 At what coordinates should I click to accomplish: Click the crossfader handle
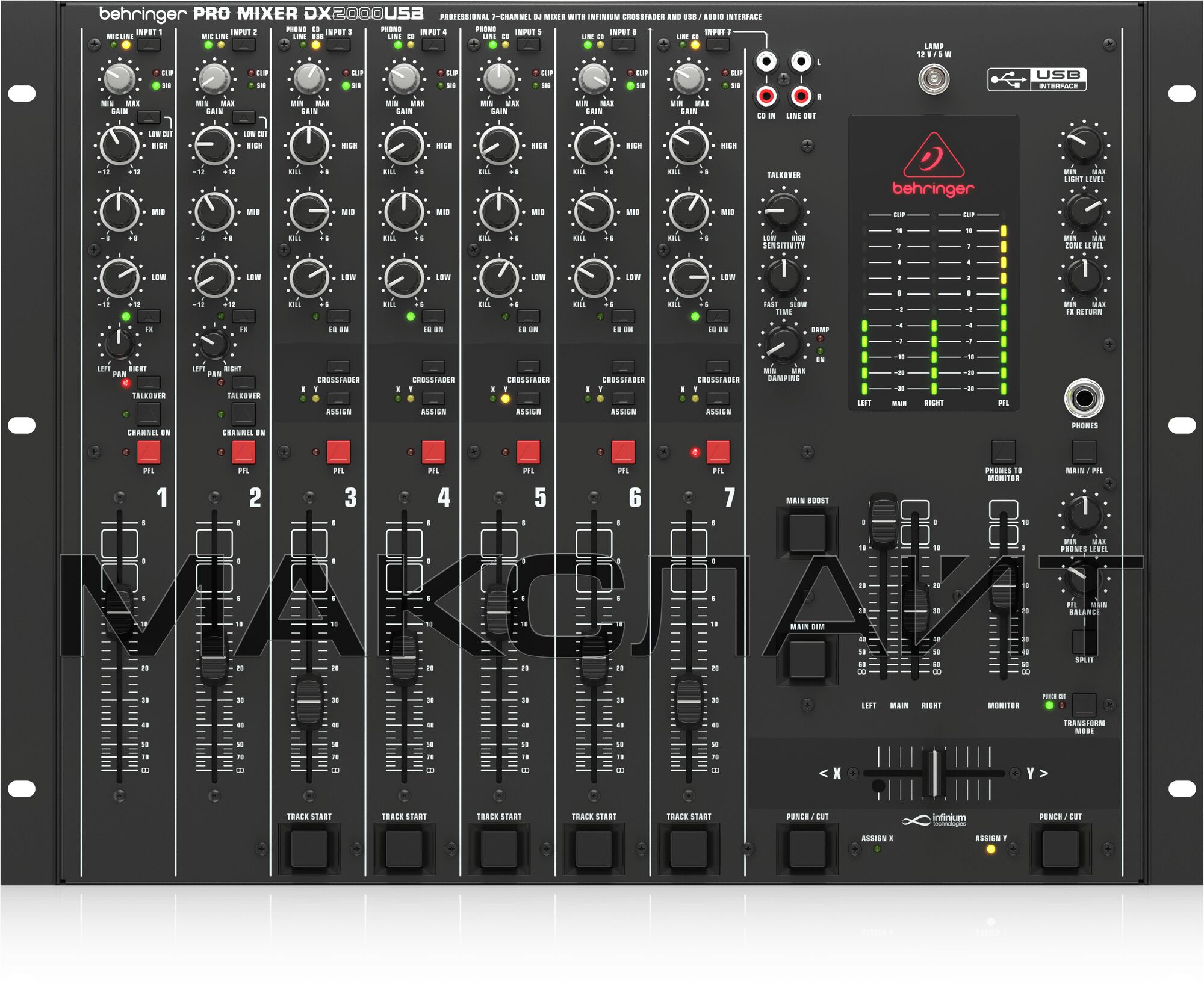tap(934, 773)
